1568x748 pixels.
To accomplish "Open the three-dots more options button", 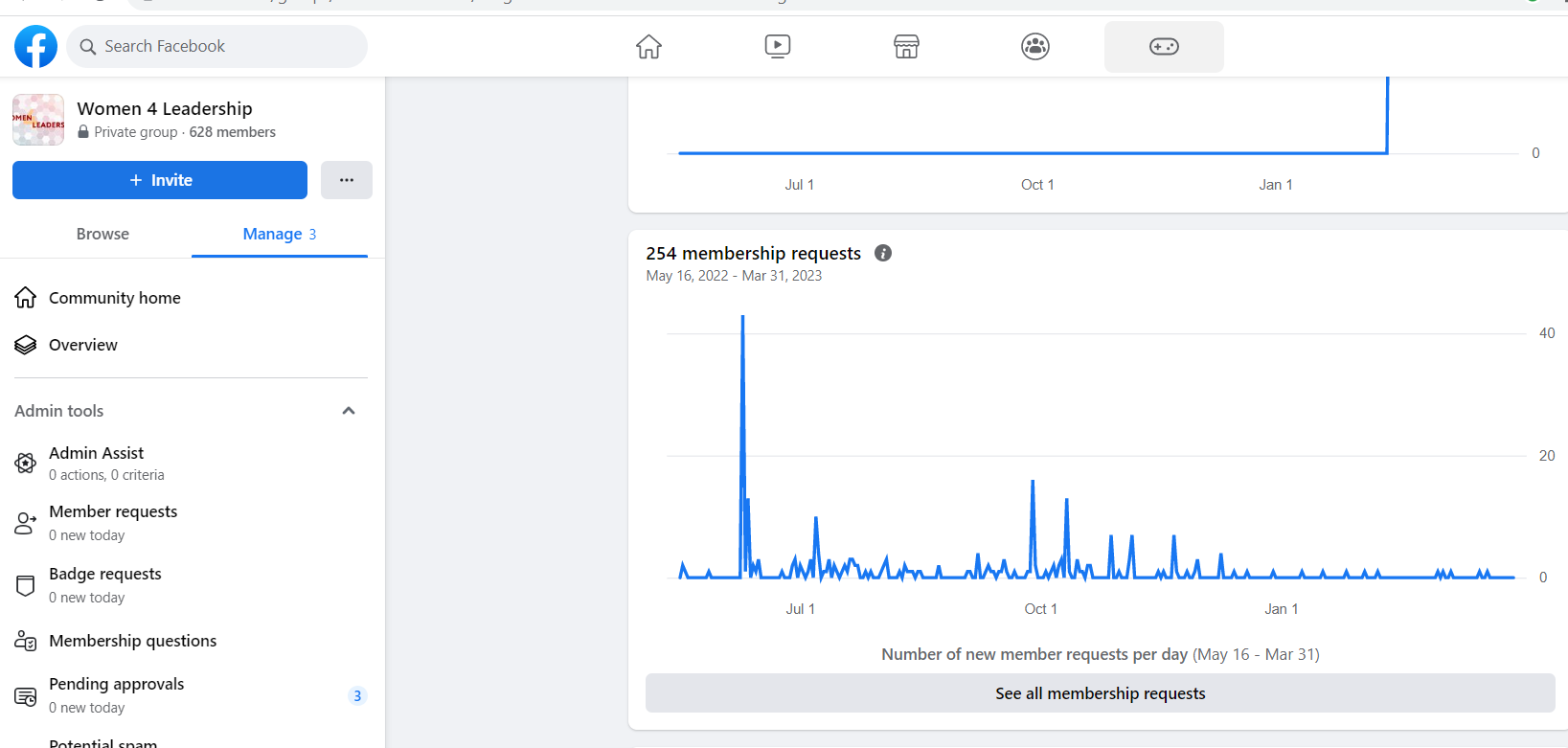I will pyautogui.click(x=347, y=180).
